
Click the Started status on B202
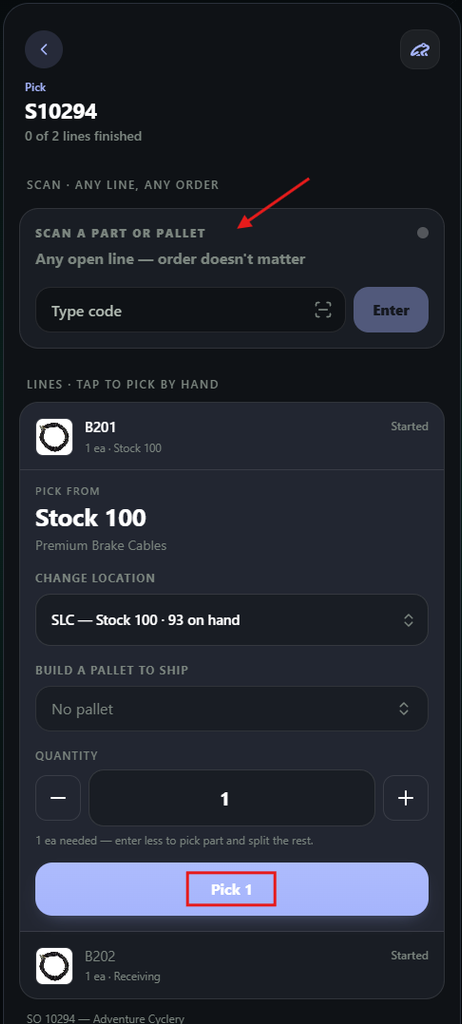(x=409, y=955)
